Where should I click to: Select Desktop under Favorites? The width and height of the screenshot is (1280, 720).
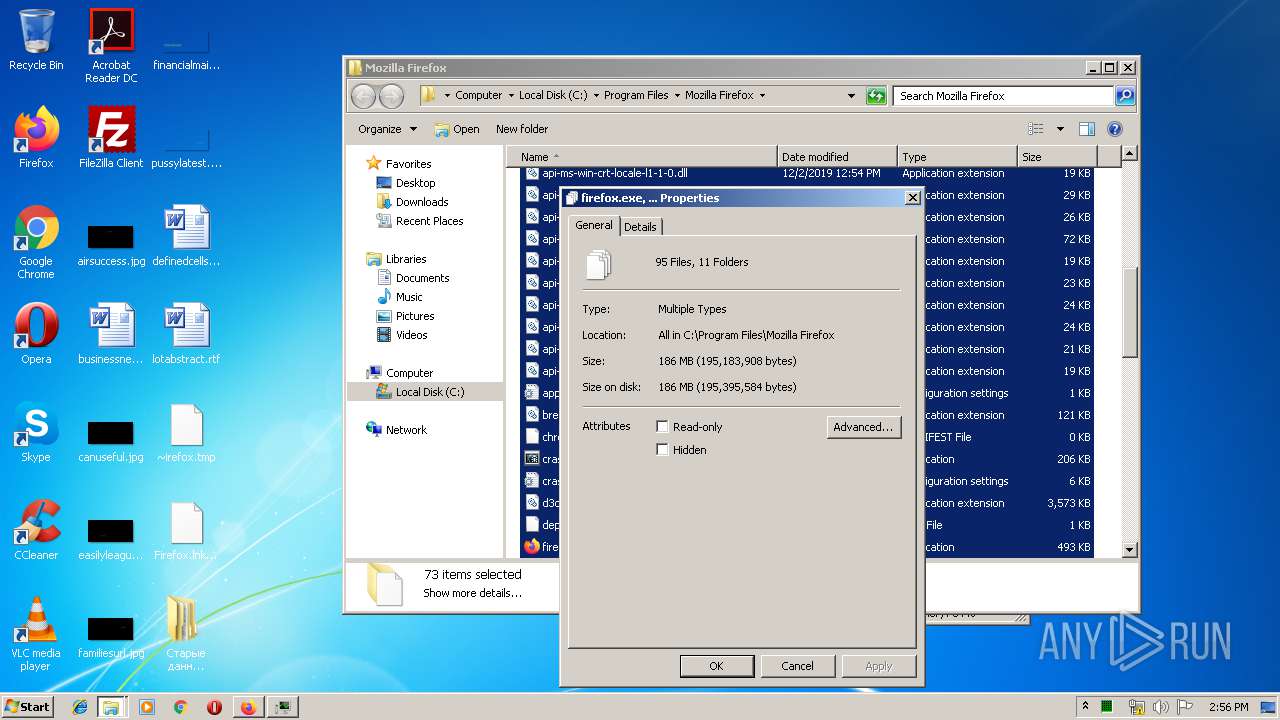click(x=415, y=183)
